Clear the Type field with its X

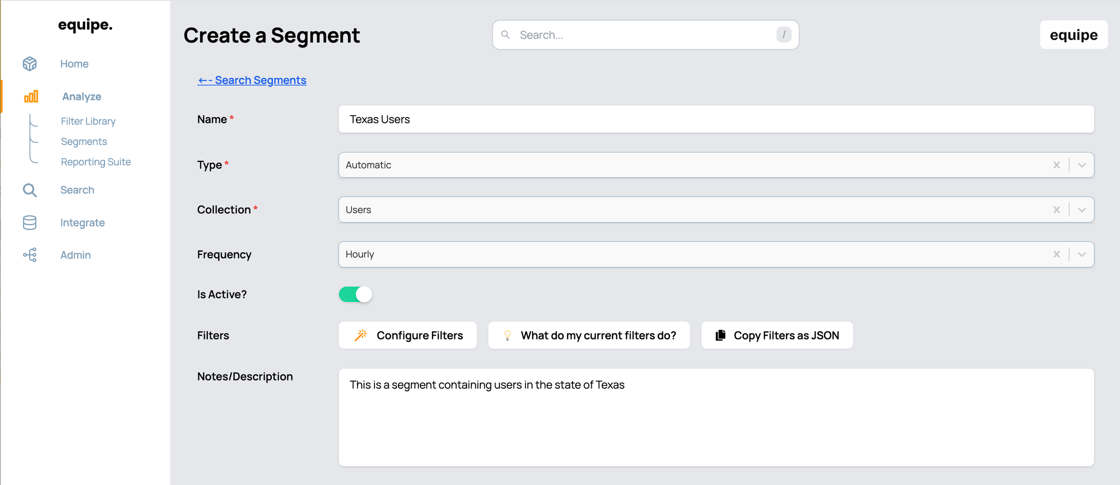1056,165
